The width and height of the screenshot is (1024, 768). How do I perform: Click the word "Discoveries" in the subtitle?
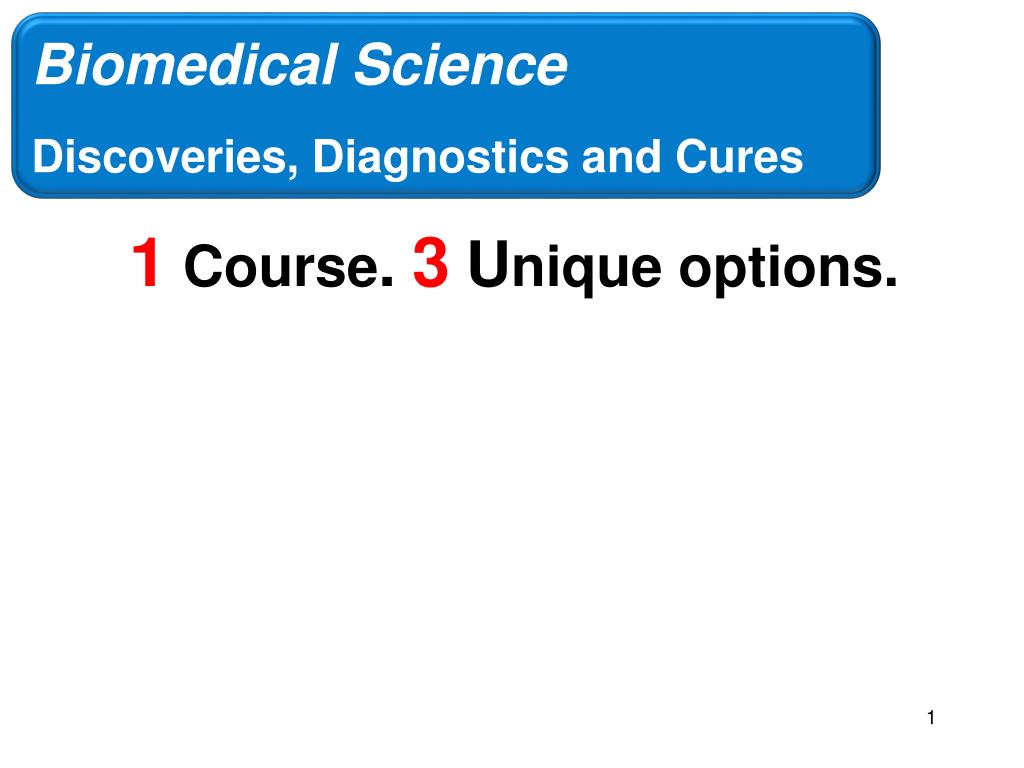(x=166, y=157)
